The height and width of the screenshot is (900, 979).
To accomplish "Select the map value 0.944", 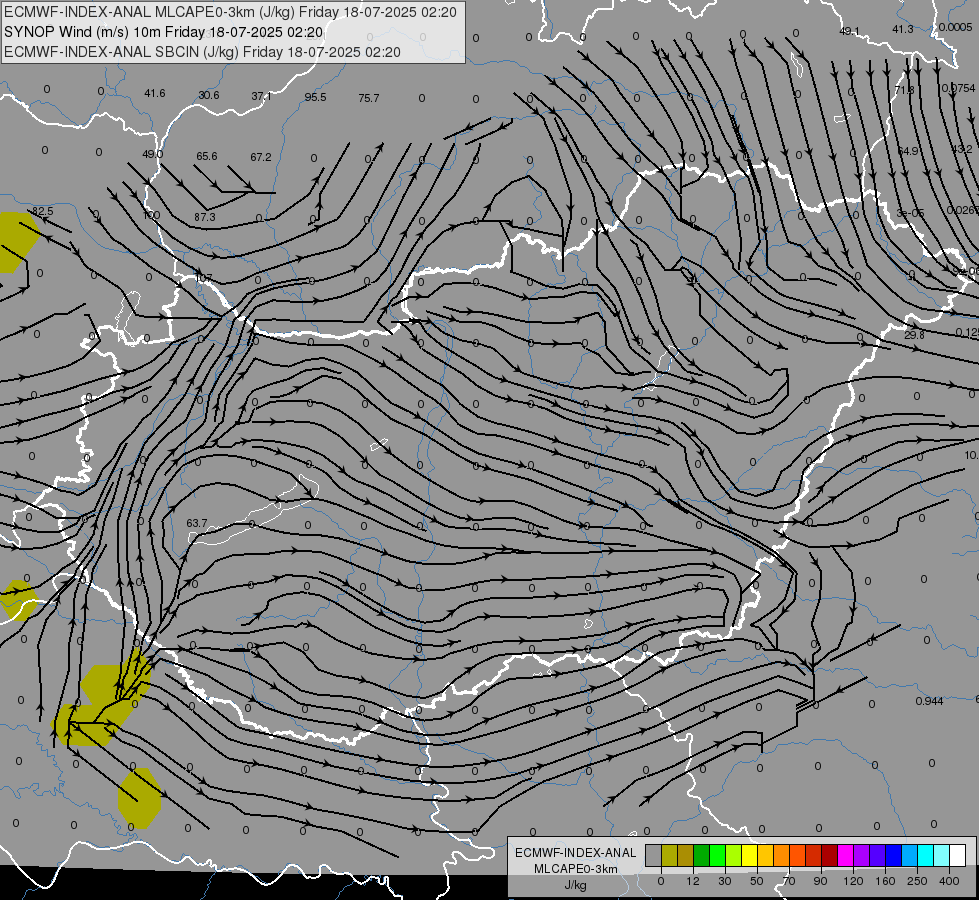I will [930, 701].
